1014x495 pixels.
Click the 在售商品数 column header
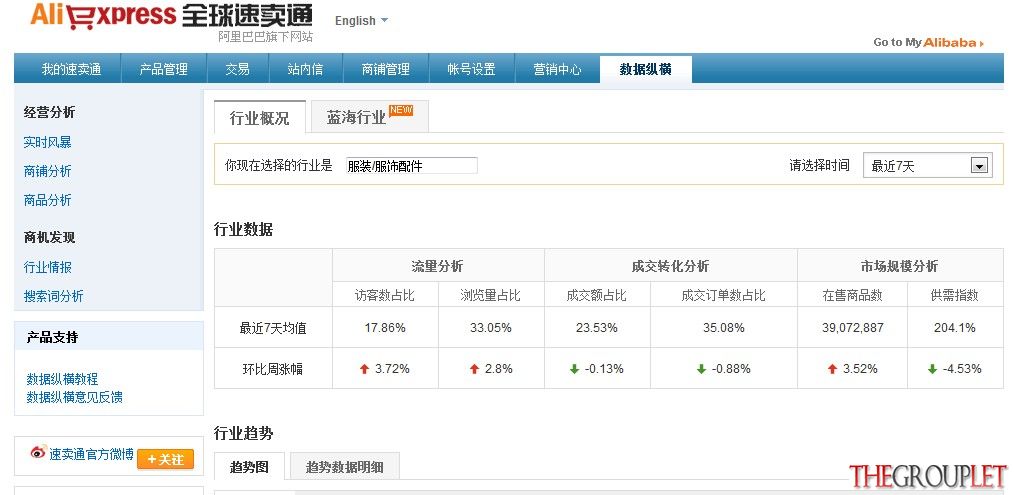point(852,296)
